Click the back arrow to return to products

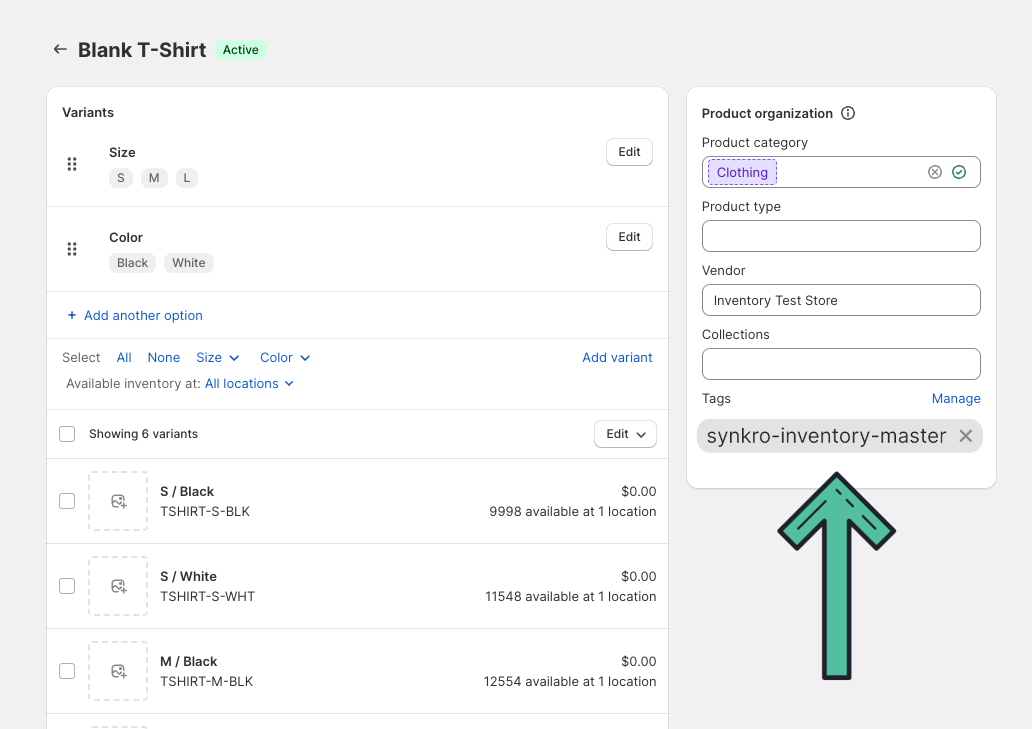click(x=60, y=49)
